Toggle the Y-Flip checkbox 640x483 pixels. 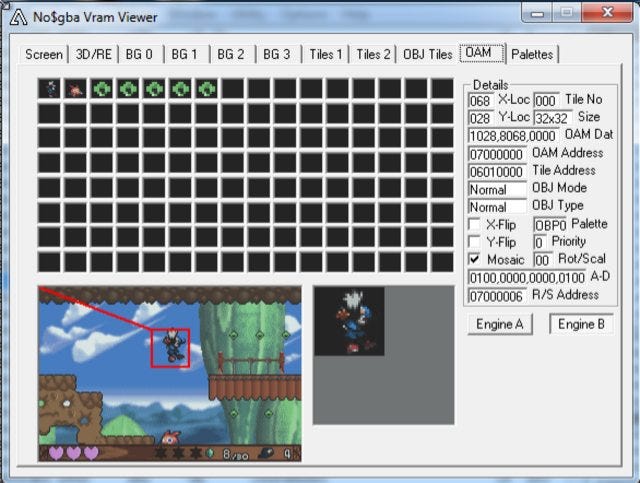tap(474, 242)
